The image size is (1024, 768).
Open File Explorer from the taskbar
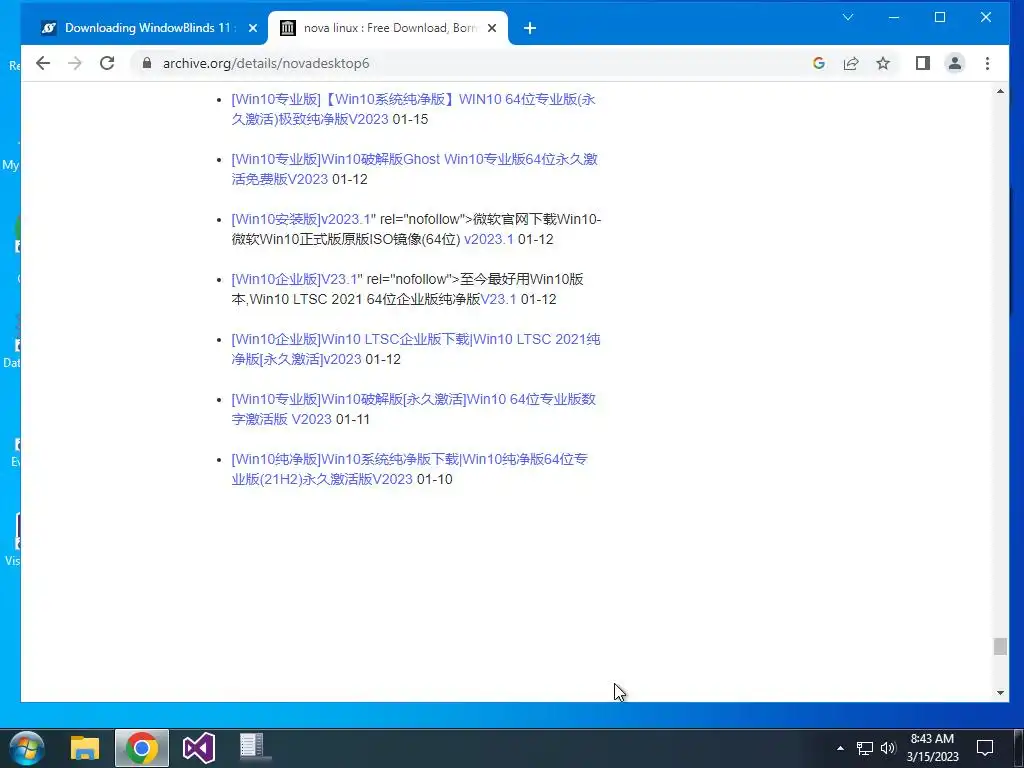[x=85, y=748]
